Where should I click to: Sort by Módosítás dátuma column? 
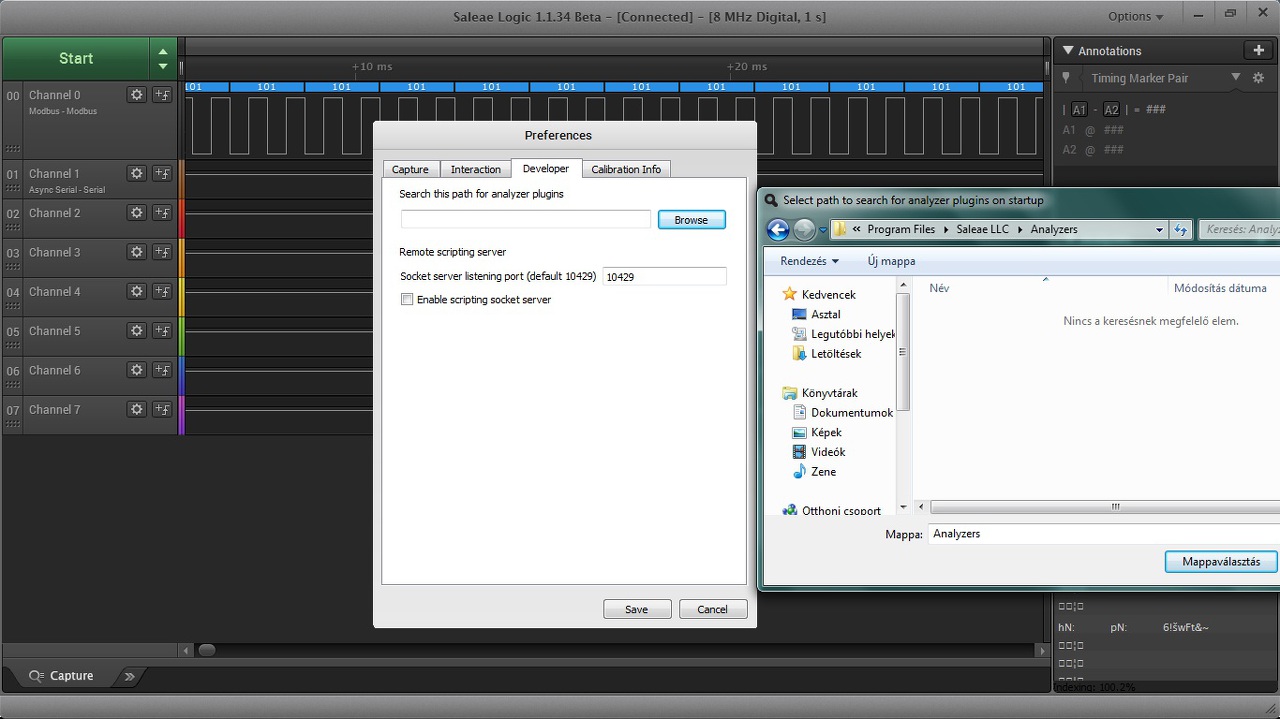coord(1220,288)
